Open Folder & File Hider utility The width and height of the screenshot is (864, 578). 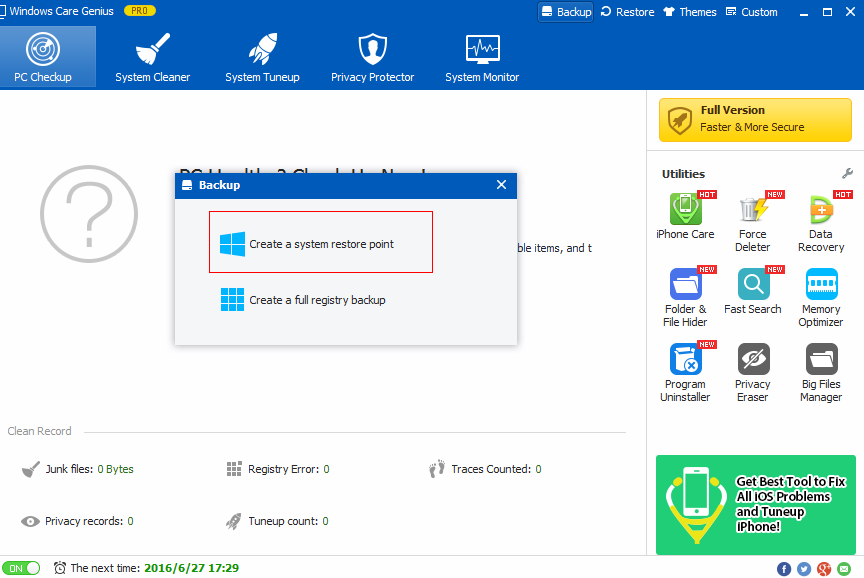point(685,297)
